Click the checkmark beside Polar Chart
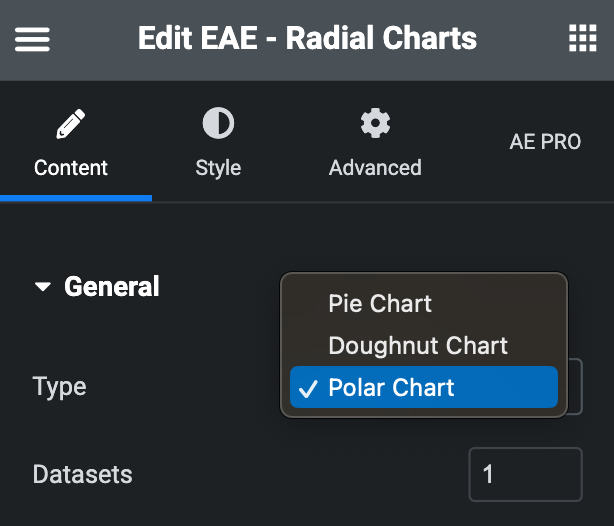Viewport: 614px width, 526px height. pos(308,389)
